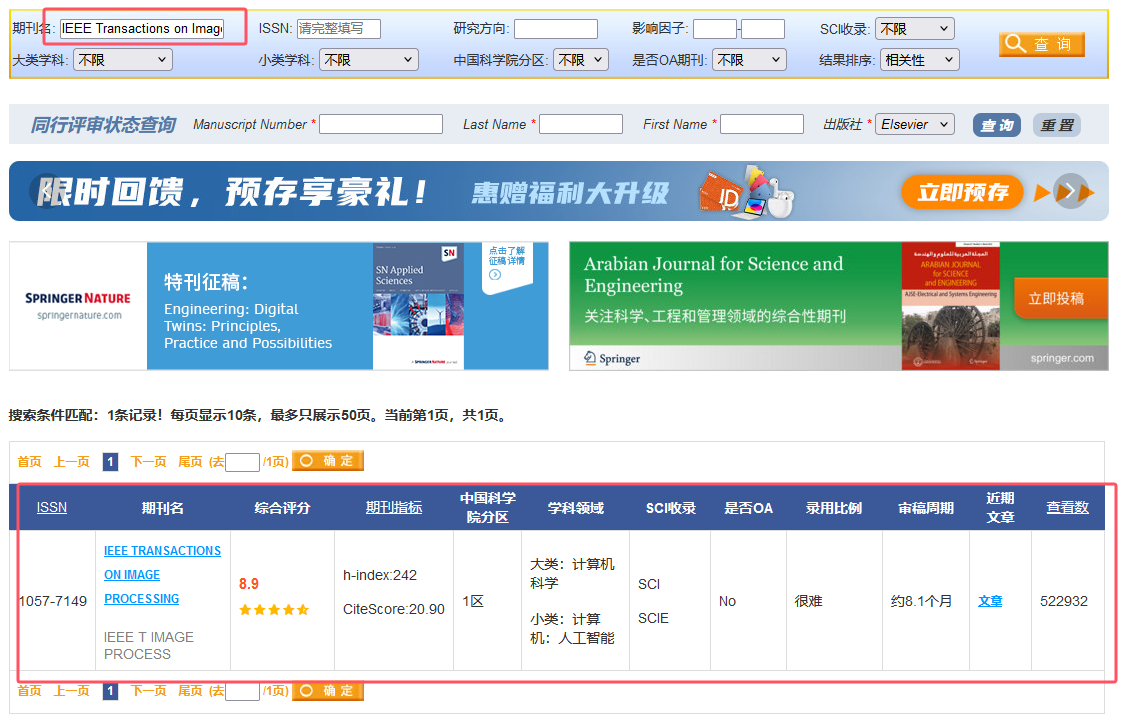Open the 大类学科 dropdown
Image resolution: width=1146 pixels, height=724 pixels.
(123, 60)
